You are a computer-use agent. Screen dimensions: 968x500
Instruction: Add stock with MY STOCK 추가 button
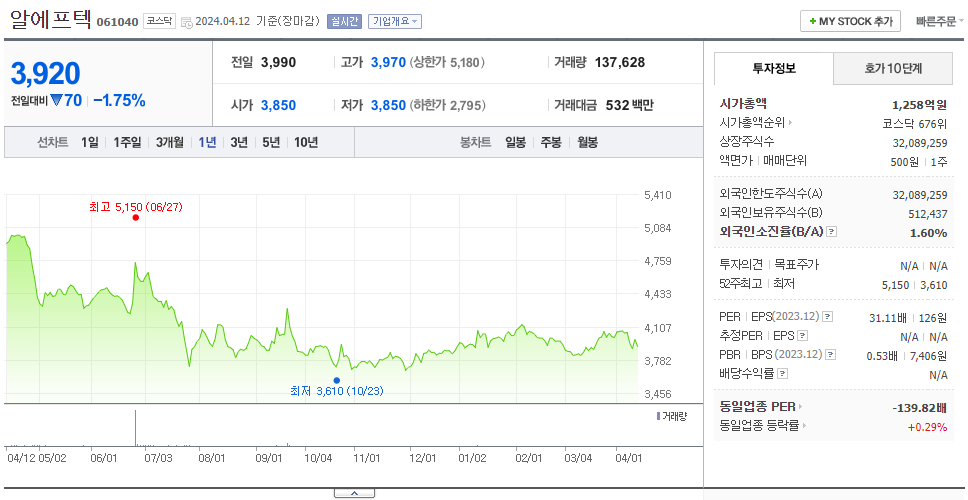(851, 21)
